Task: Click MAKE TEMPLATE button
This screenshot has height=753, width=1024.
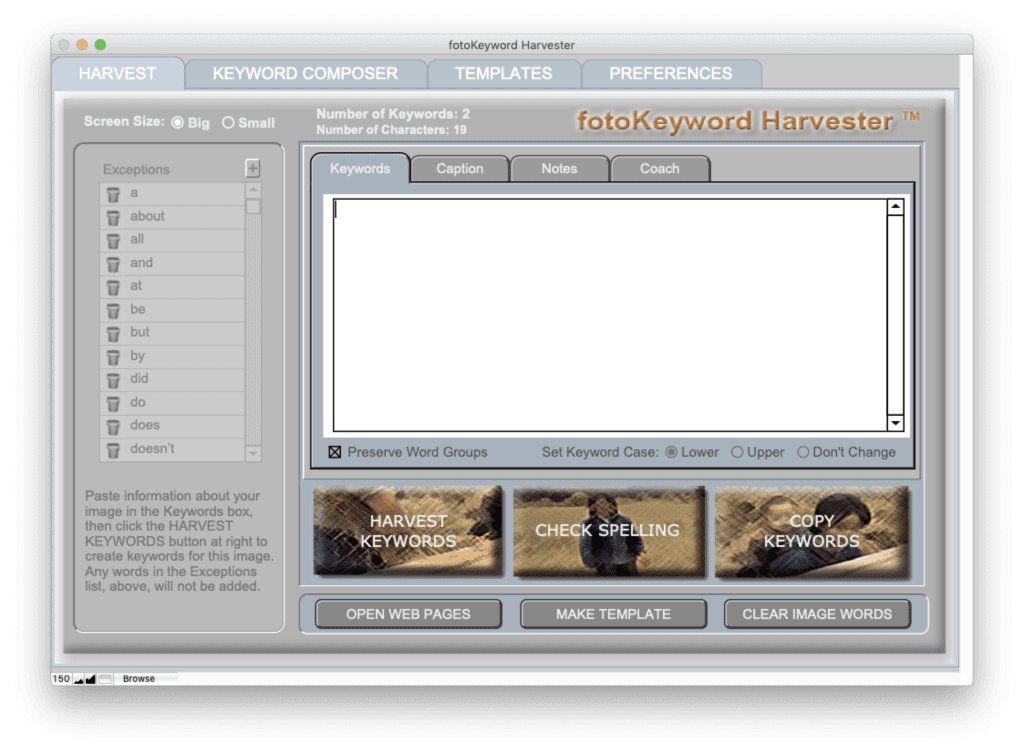Action: 613,614
